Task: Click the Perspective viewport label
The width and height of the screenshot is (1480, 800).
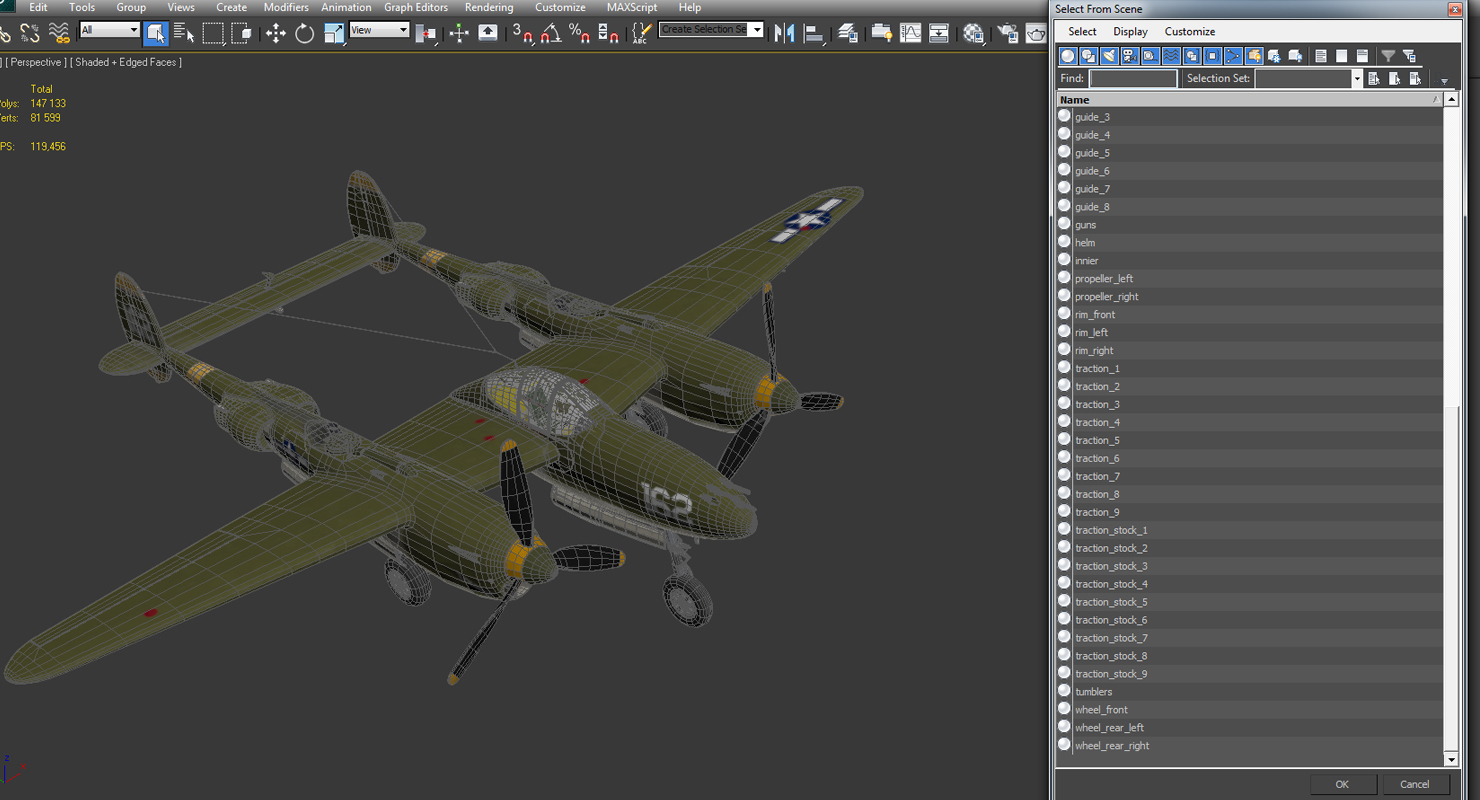Action: point(37,62)
